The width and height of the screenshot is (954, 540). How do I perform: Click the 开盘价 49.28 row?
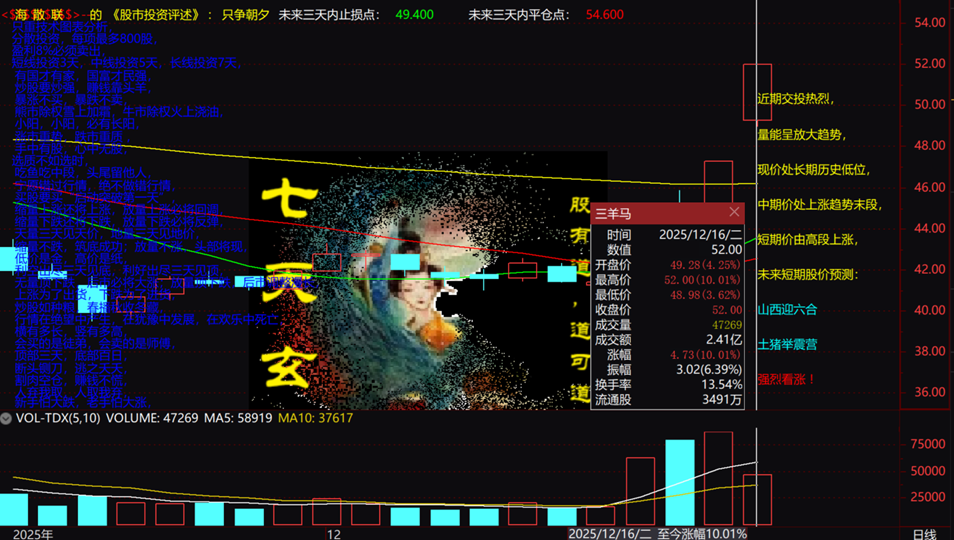click(667, 265)
